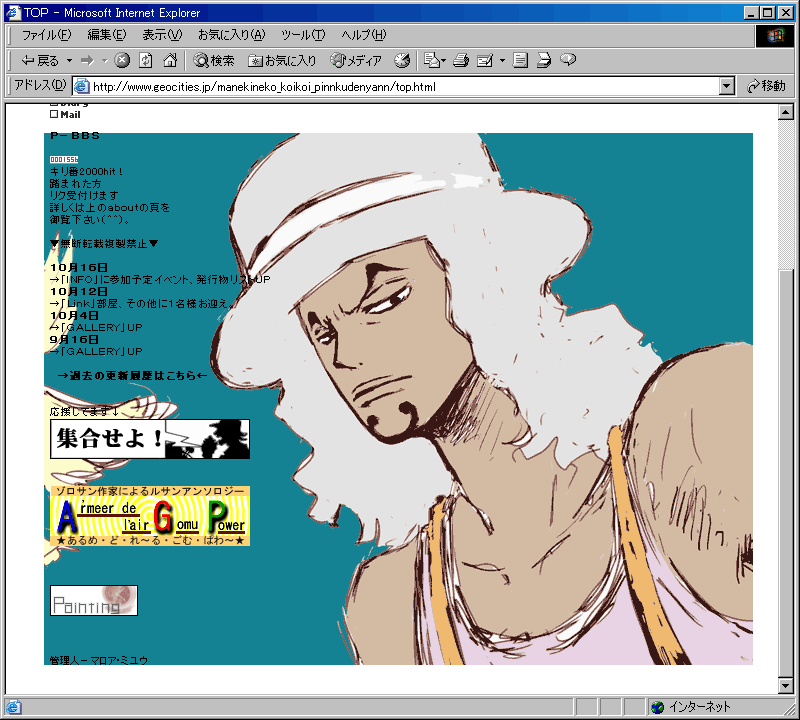Expand the Mail icon dropdown arrow
Screen dimensions: 800x720
[x=443, y=61]
